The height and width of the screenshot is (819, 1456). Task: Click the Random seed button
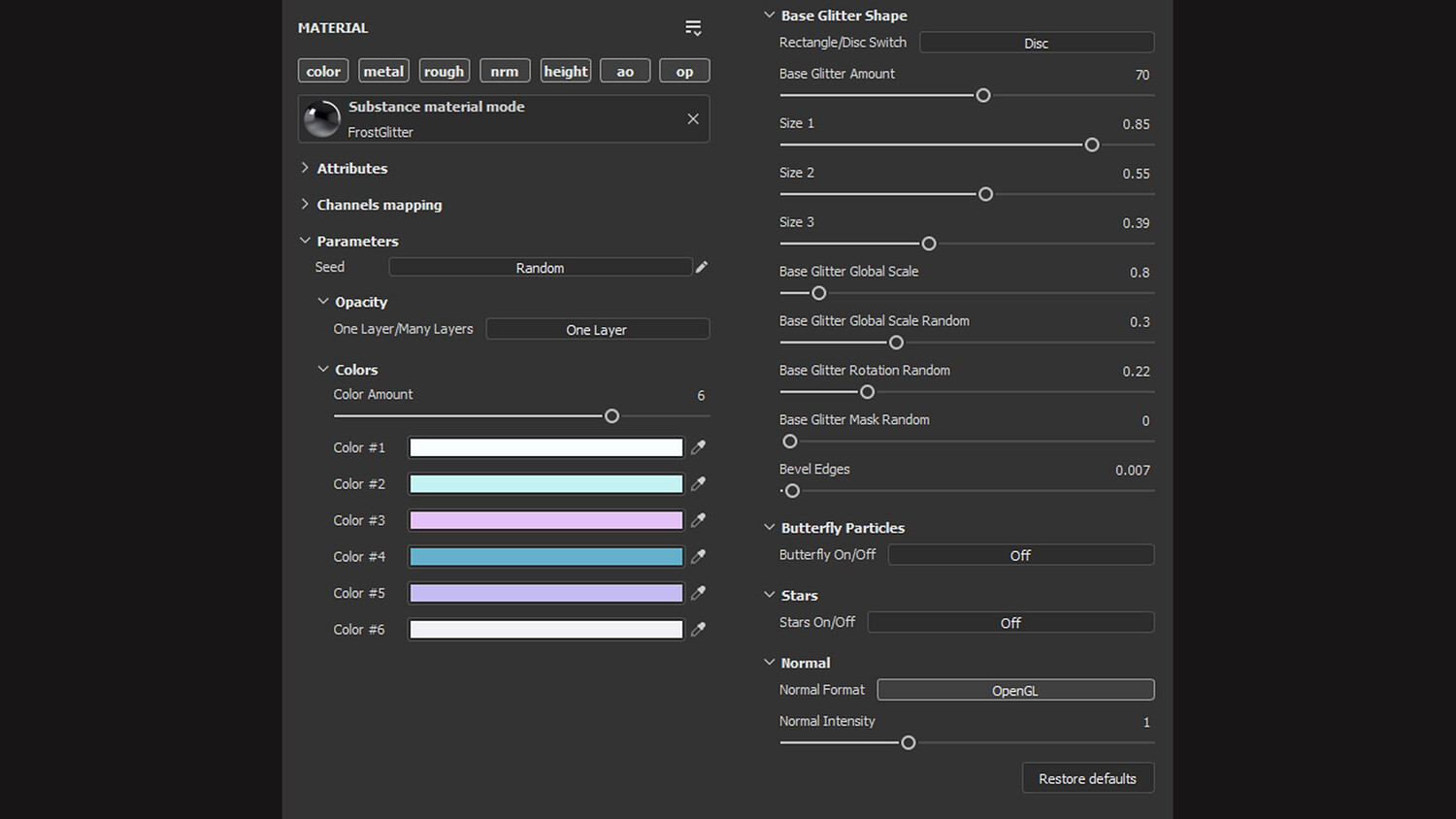point(540,268)
